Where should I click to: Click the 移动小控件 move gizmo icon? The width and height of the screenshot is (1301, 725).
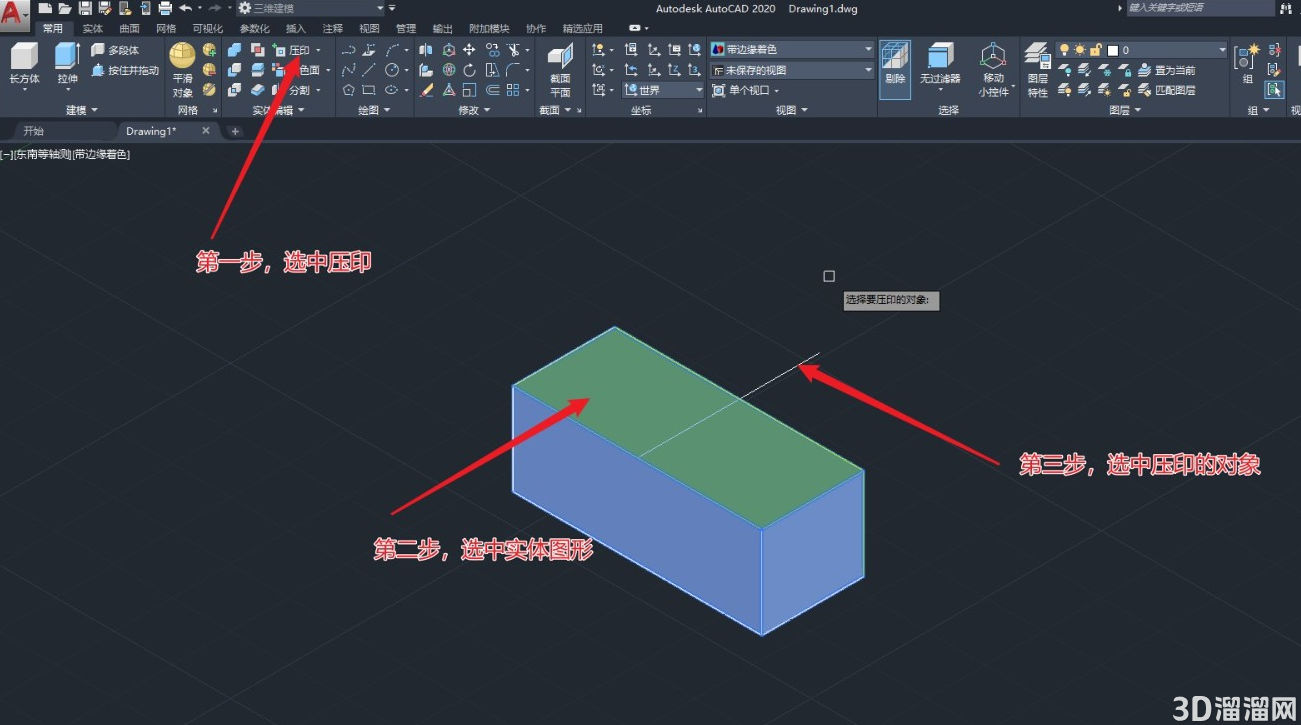[x=992, y=70]
